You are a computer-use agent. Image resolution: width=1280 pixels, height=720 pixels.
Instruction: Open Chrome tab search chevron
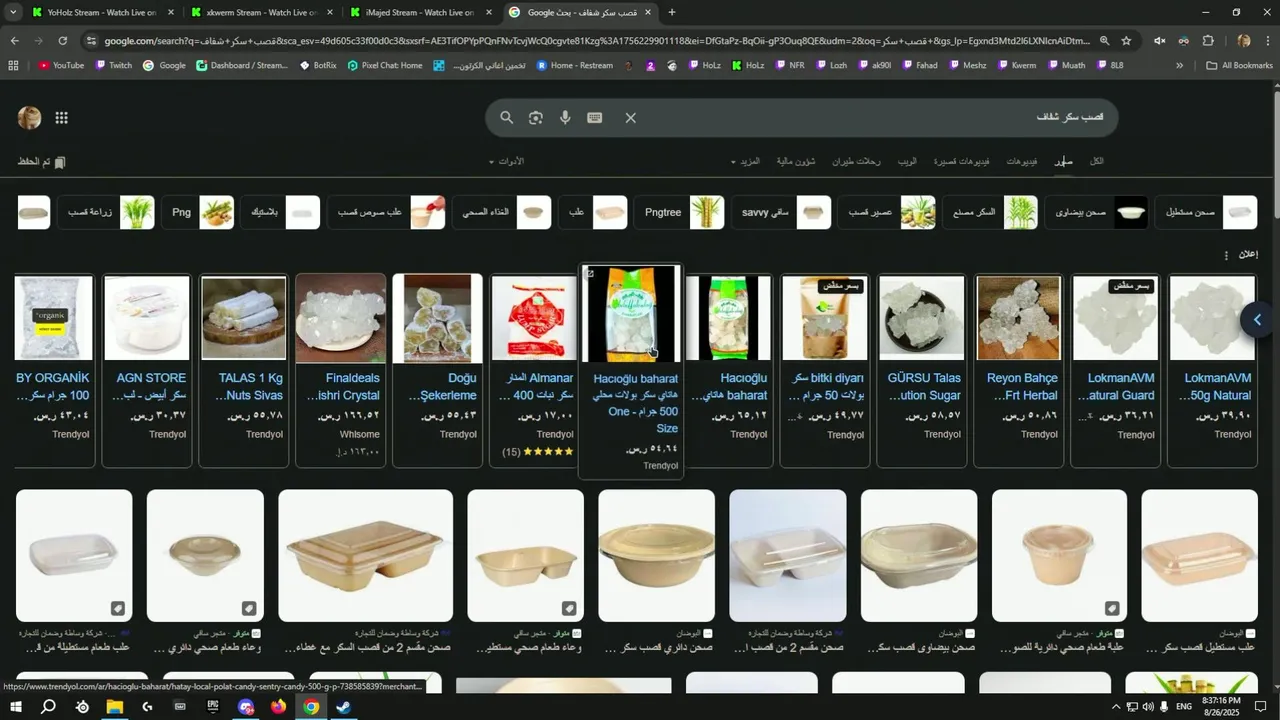pyautogui.click(x=13, y=12)
